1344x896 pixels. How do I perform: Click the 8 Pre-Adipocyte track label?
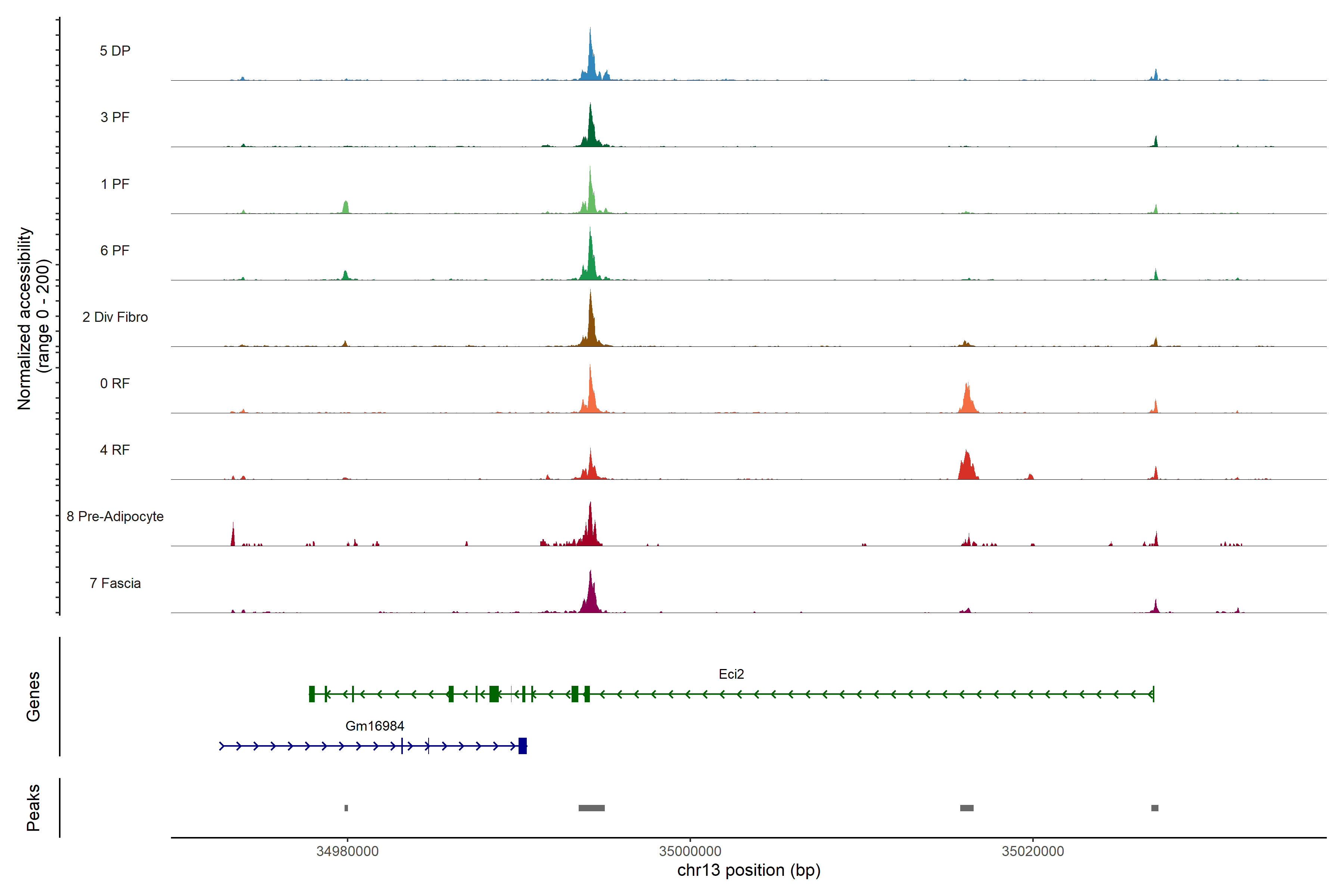[115, 517]
